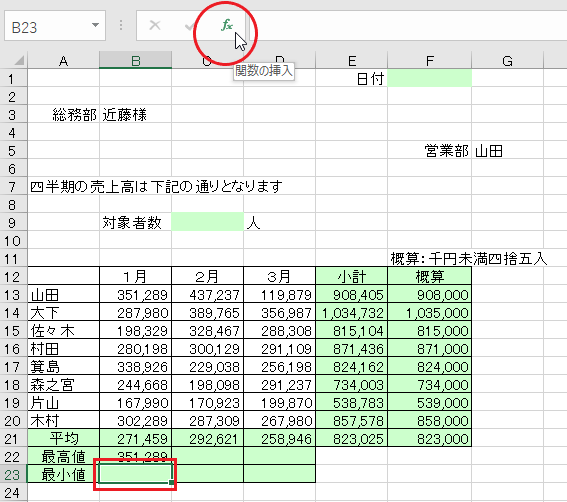Select column A header
This screenshot has height=502, width=567.
[63, 60]
